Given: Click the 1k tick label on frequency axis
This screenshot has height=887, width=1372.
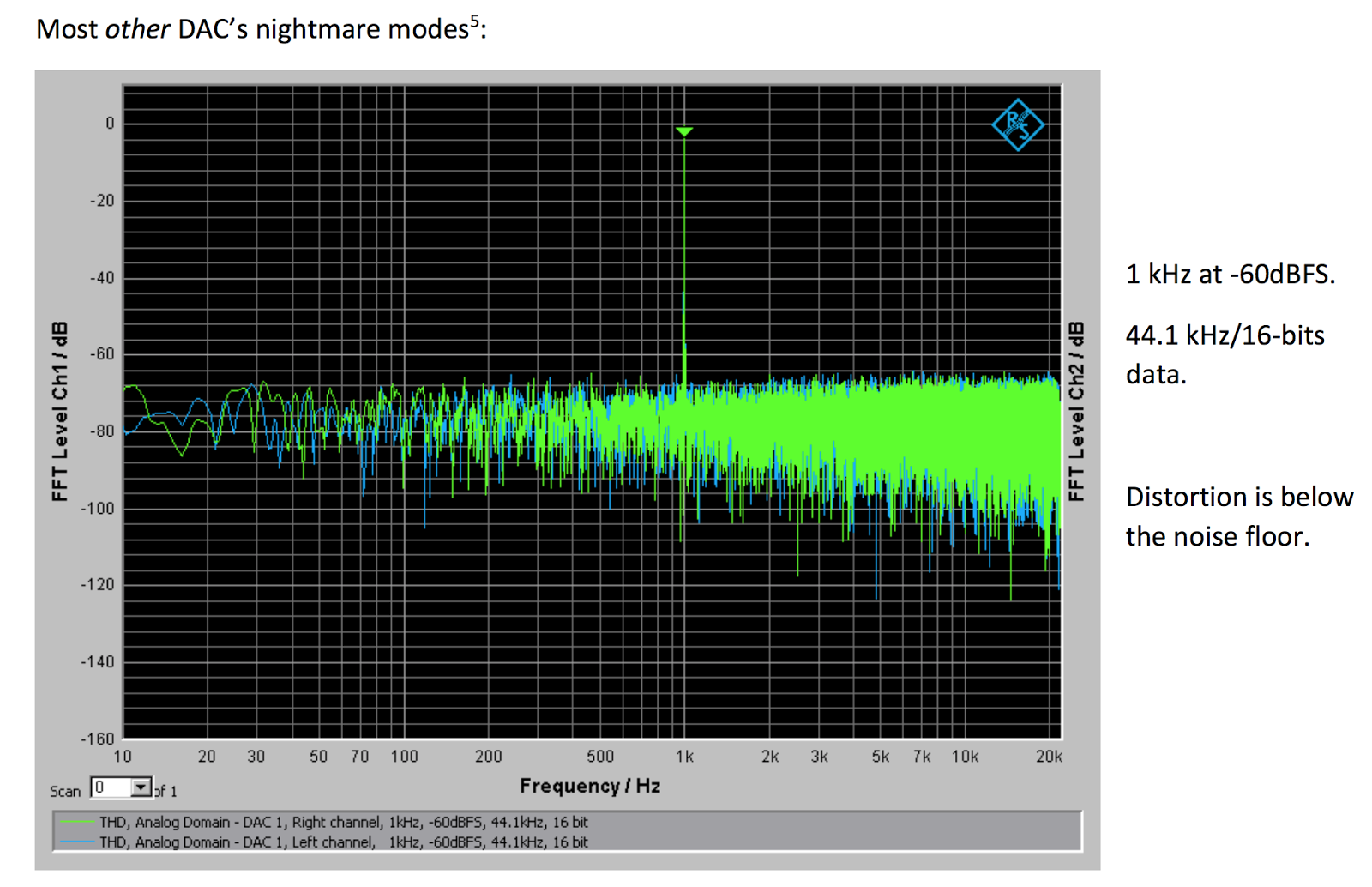Looking at the screenshot, I should pos(684,757).
